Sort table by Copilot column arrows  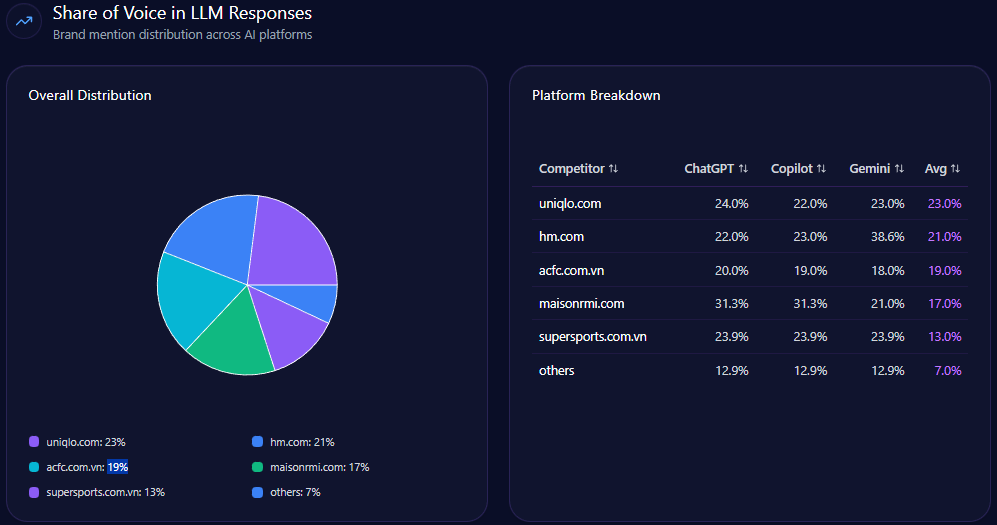point(821,169)
